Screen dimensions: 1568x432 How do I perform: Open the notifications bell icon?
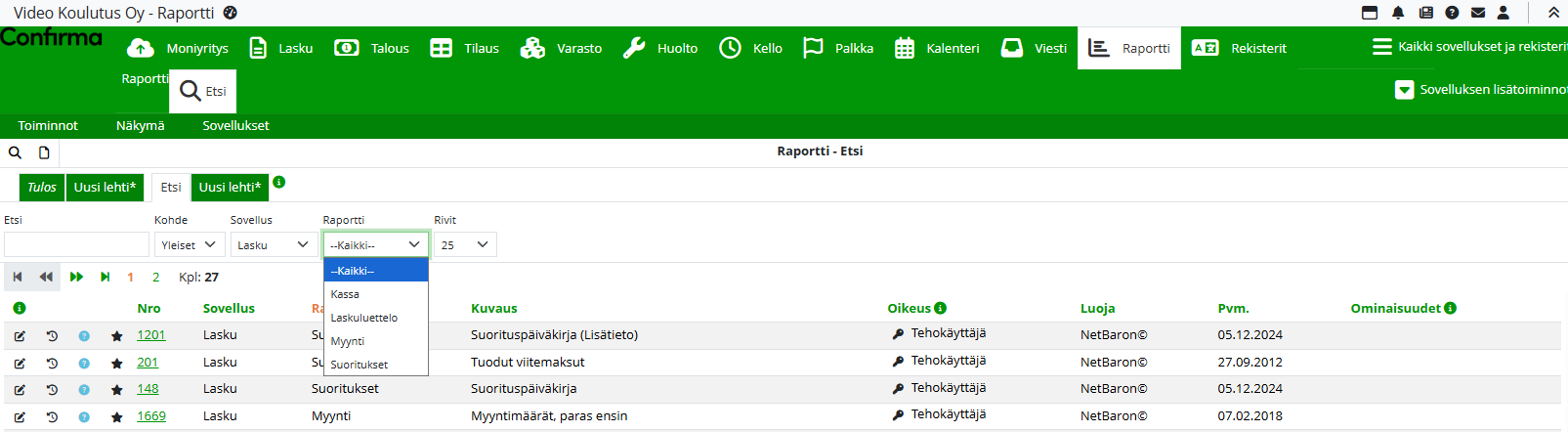coord(1398,13)
